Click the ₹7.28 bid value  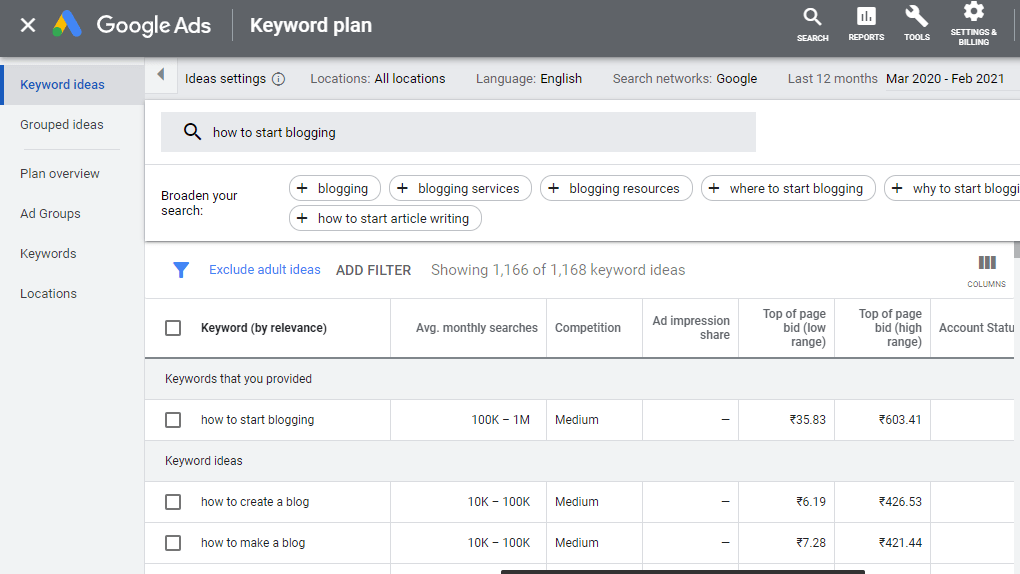tap(811, 543)
